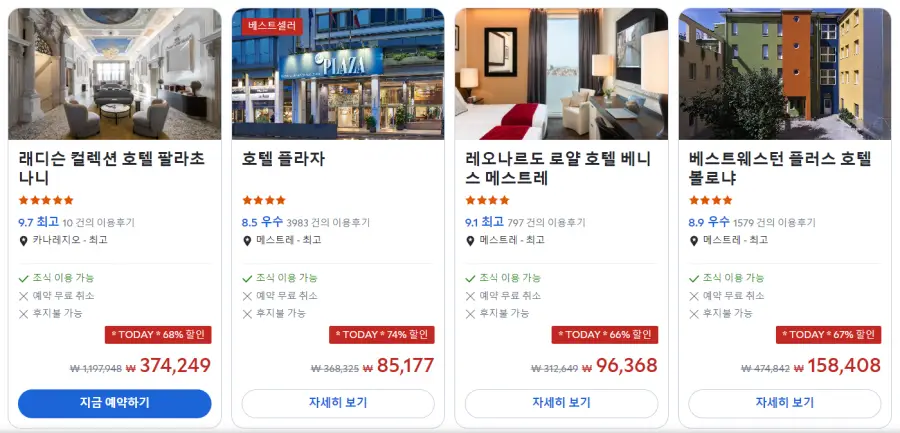Open 자세히 보기 for 레오나르도 로얄 호텔
This screenshot has width=900, height=433.
click(561, 403)
